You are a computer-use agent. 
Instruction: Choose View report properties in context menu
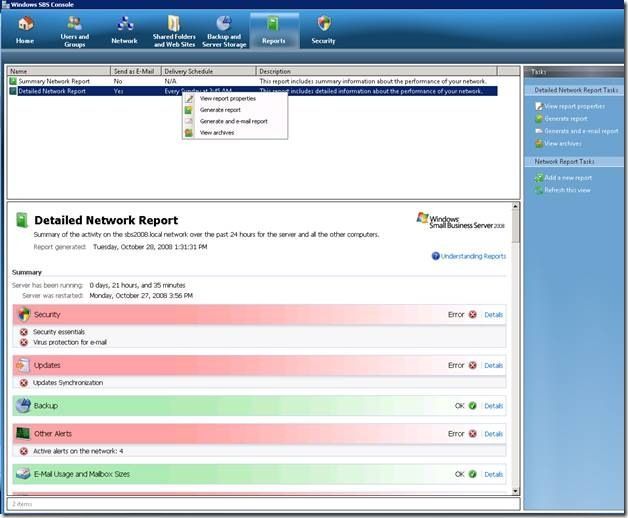tap(227, 99)
